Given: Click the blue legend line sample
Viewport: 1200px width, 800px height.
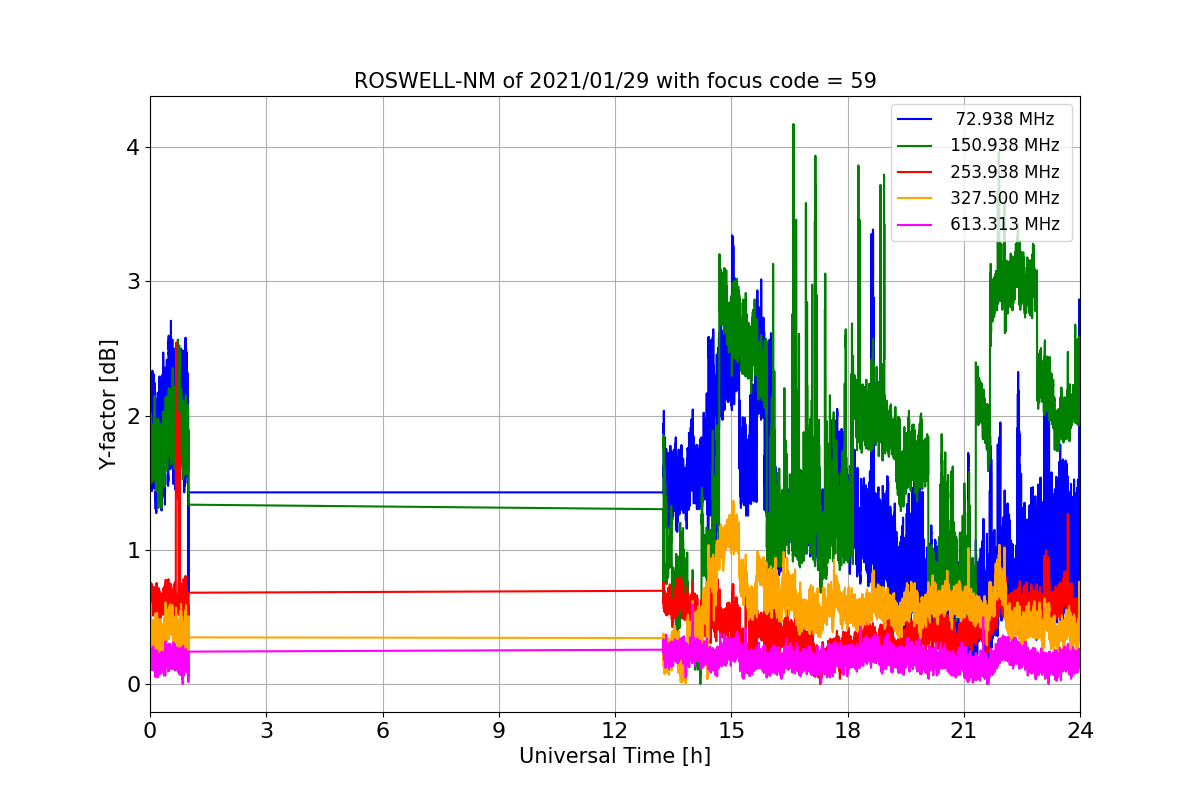Looking at the screenshot, I should click(915, 119).
